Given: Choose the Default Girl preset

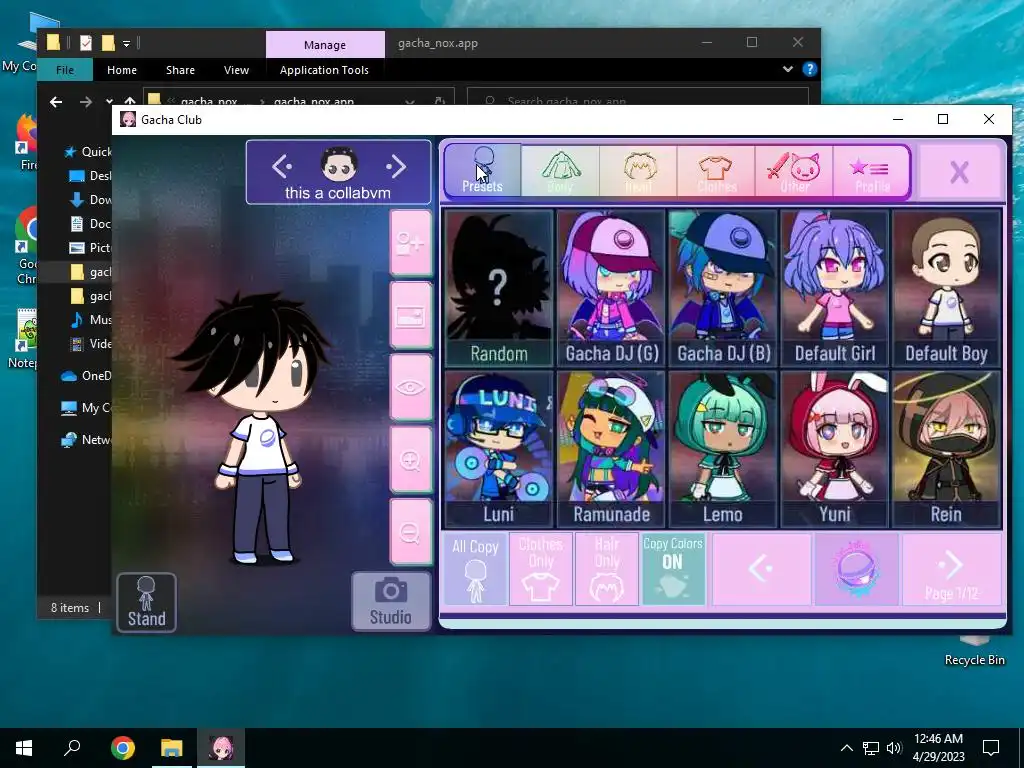Looking at the screenshot, I should [835, 288].
